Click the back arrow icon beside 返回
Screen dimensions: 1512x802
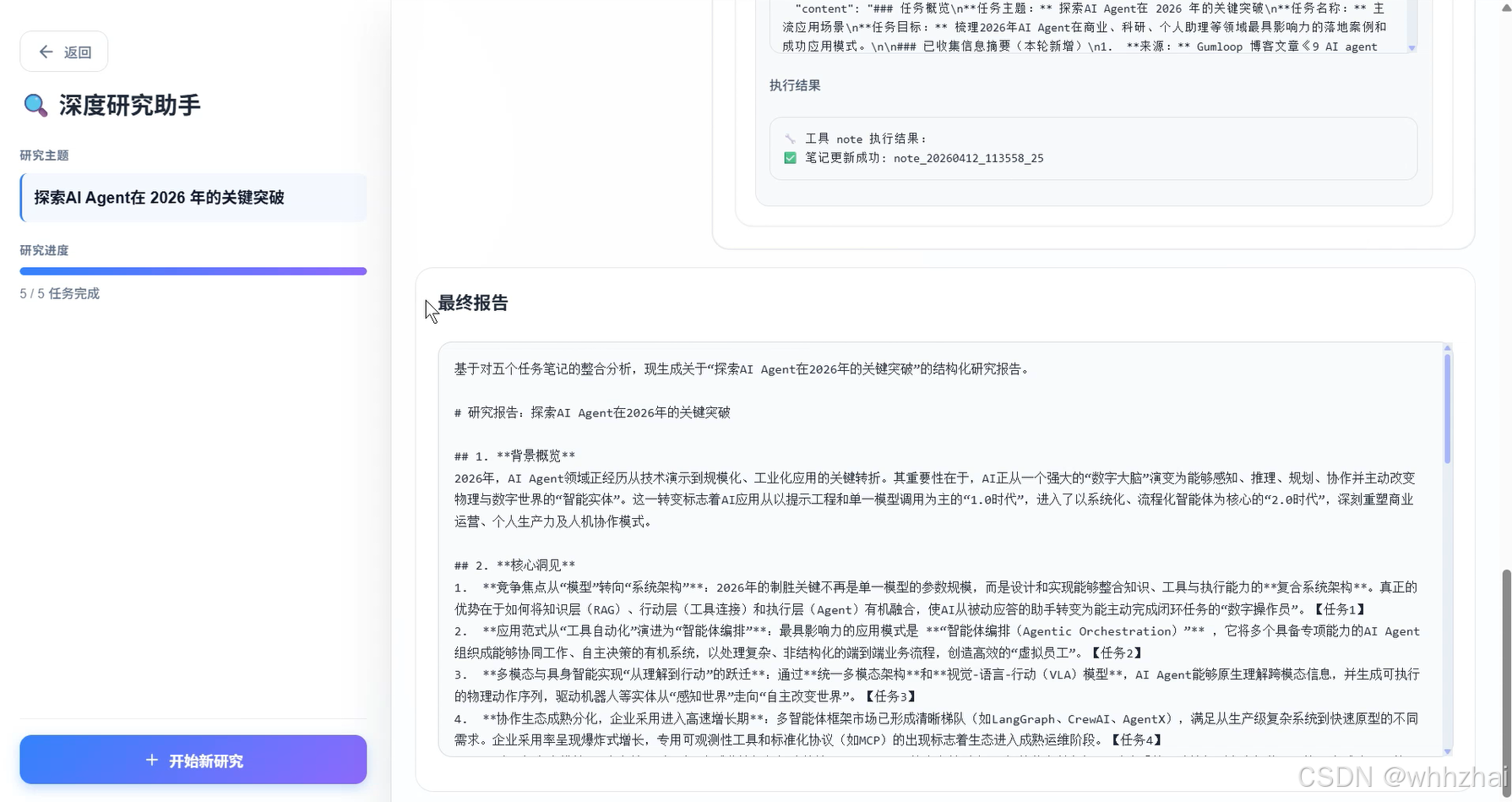pos(46,52)
